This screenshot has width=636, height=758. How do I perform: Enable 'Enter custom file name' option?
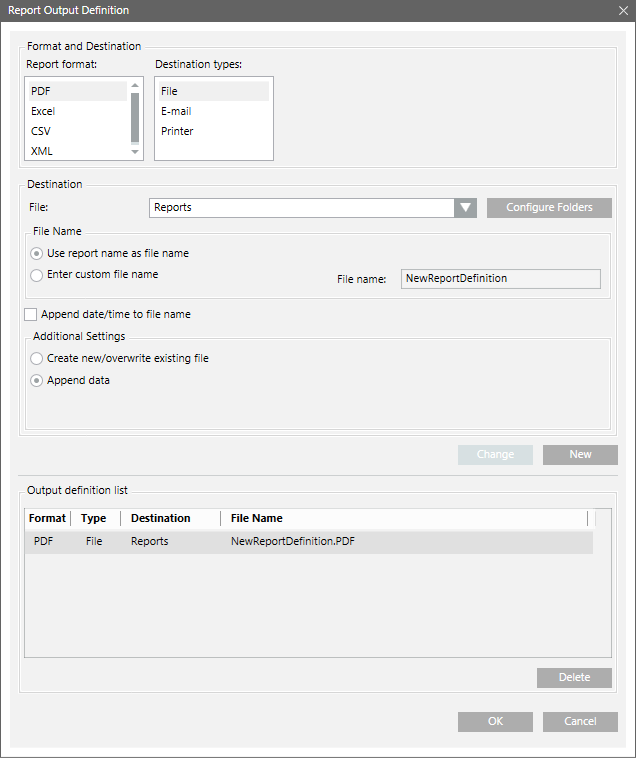click(x=37, y=275)
